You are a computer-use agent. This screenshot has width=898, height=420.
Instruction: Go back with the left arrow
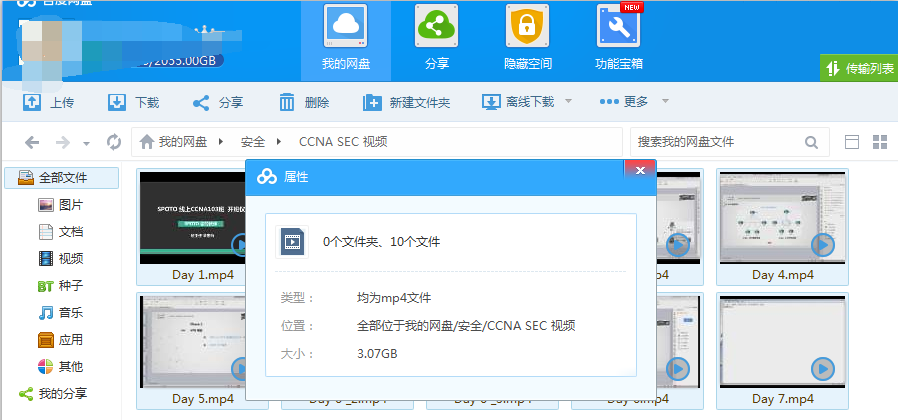[x=32, y=142]
